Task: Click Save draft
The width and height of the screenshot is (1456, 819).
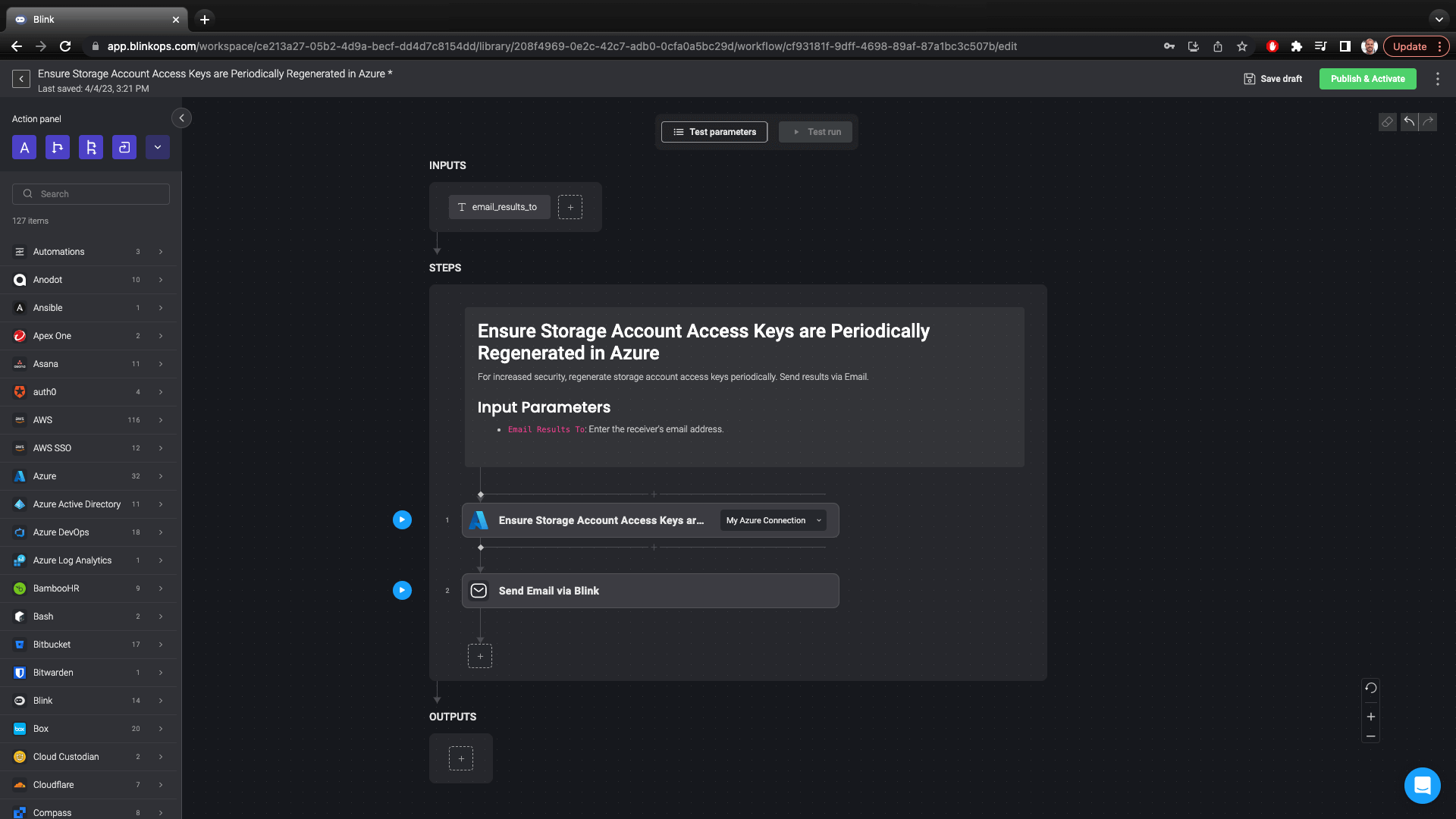Action: pyautogui.click(x=1272, y=78)
